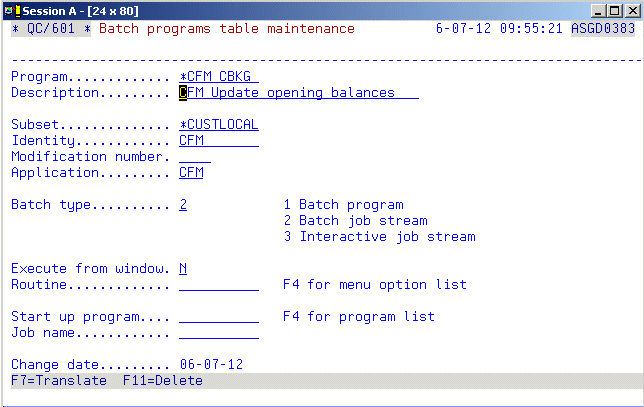Image resolution: width=644 pixels, height=407 pixels.
Task: Click the Application field
Action: 191,173
